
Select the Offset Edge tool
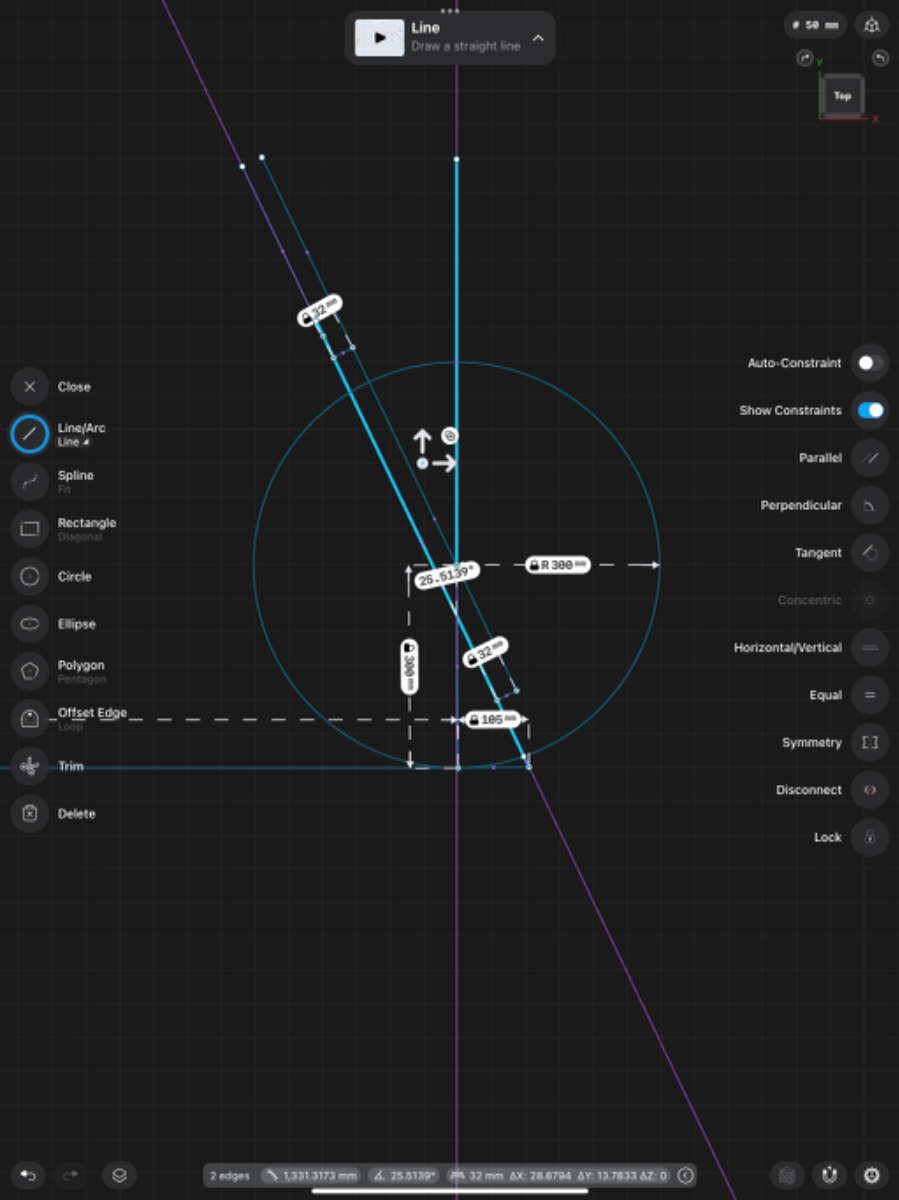tap(30, 718)
